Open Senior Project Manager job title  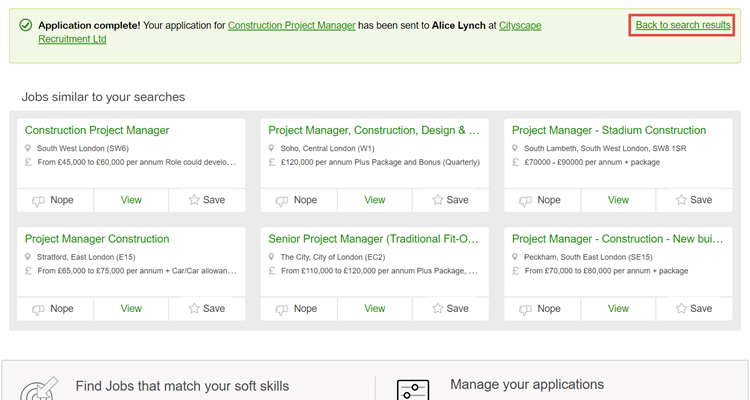point(374,239)
